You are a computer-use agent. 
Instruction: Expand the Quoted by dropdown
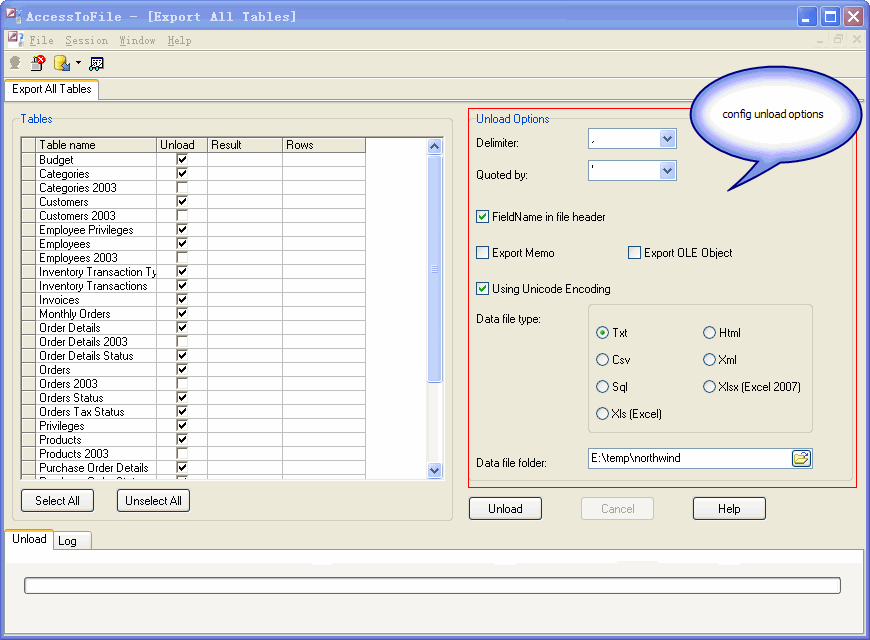point(667,170)
